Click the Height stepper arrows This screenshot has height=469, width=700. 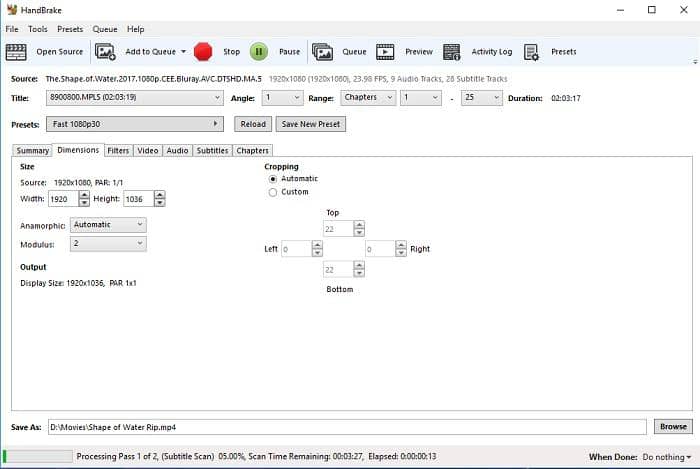click(159, 199)
